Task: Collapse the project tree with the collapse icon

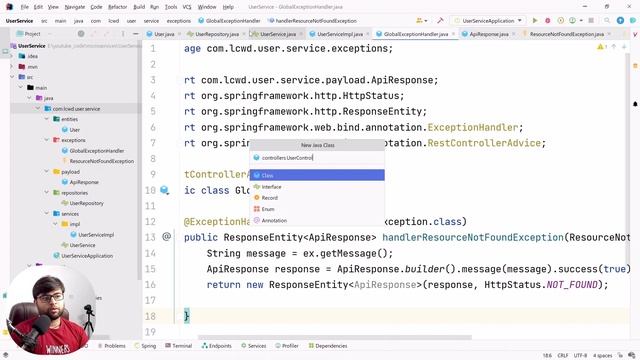Action: [x=108, y=34]
